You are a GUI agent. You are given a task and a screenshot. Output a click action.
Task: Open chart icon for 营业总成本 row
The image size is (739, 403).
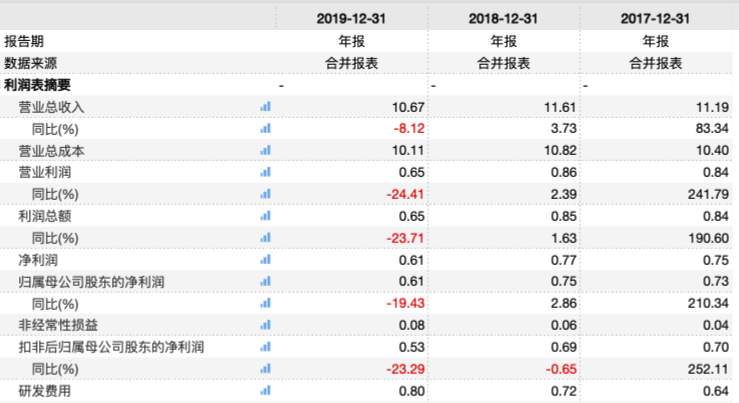click(265, 151)
